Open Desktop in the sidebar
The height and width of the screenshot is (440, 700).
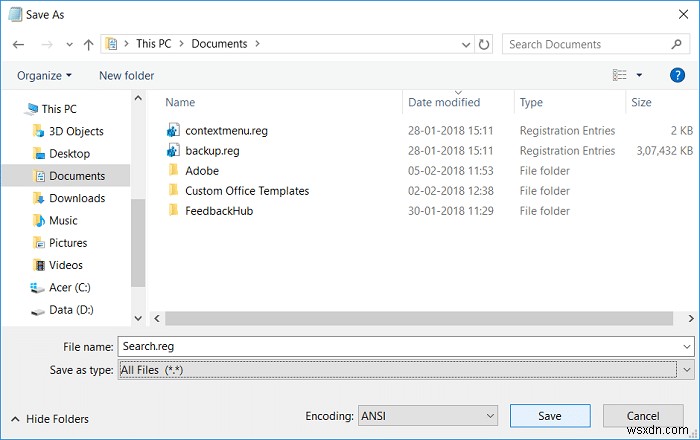(69, 154)
